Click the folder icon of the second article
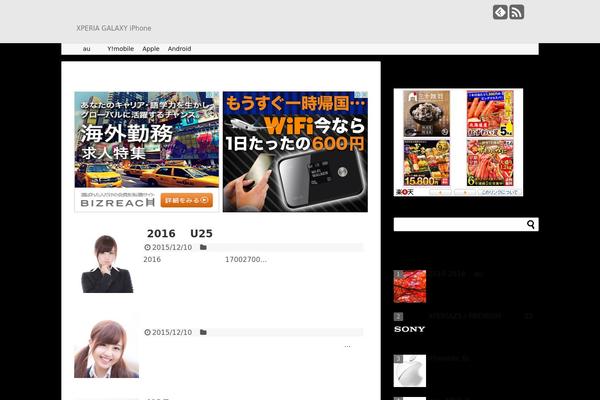This screenshot has width=600, height=400. tap(203, 332)
